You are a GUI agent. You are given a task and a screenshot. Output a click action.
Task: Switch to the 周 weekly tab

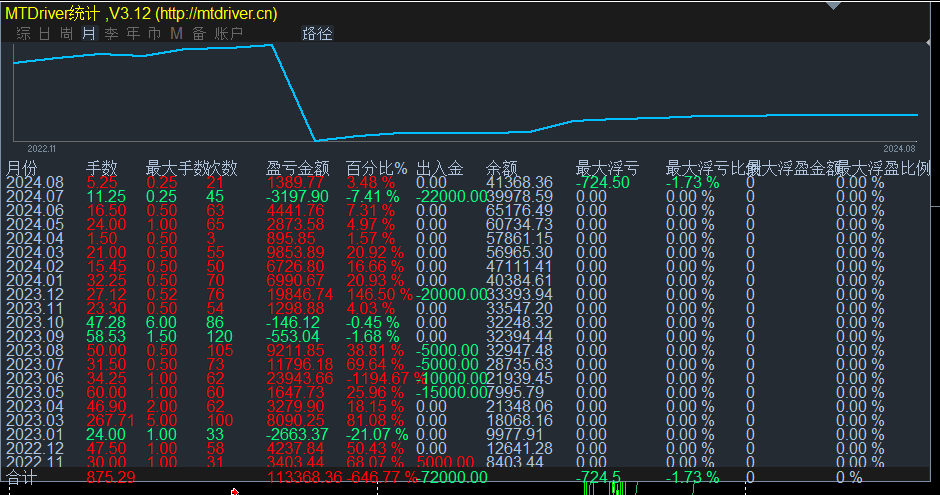tap(66, 34)
